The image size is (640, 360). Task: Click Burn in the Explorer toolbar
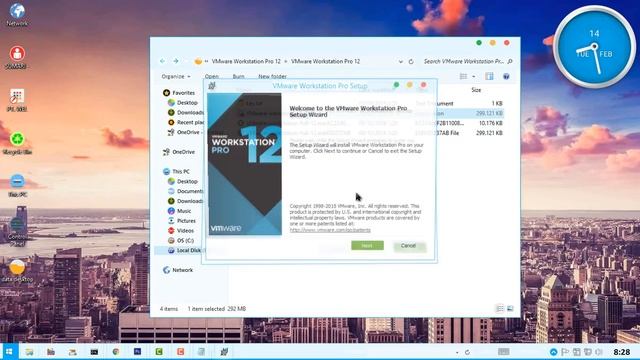(238, 76)
